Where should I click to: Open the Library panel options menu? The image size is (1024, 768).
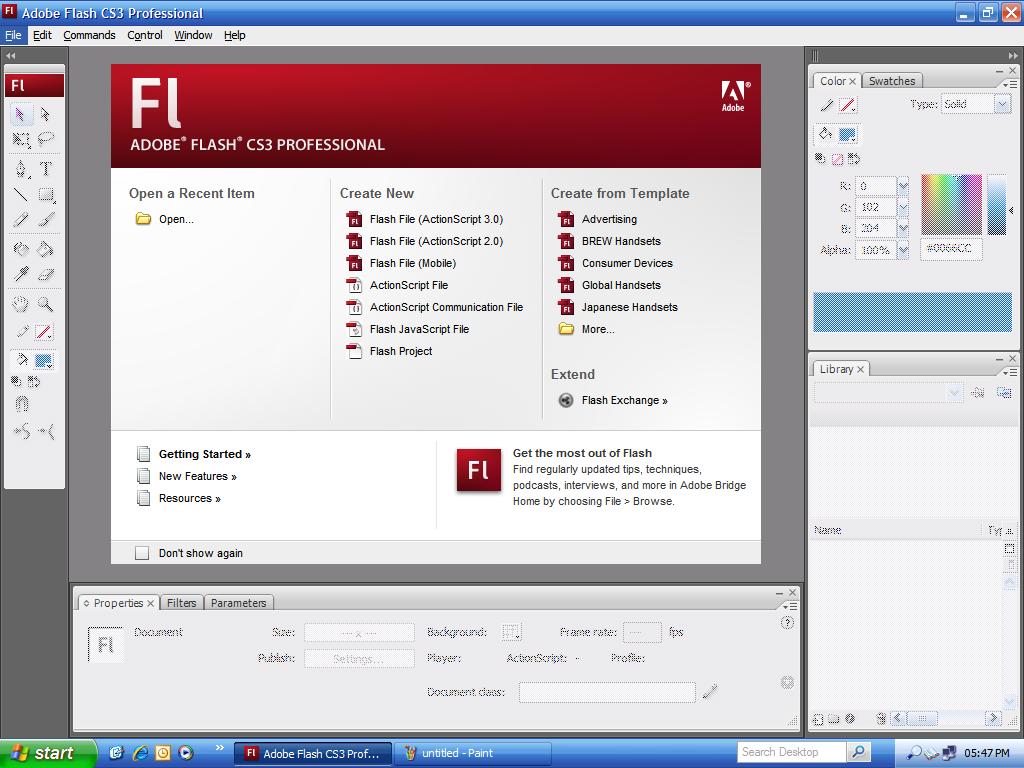click(x=1010, y=372)
